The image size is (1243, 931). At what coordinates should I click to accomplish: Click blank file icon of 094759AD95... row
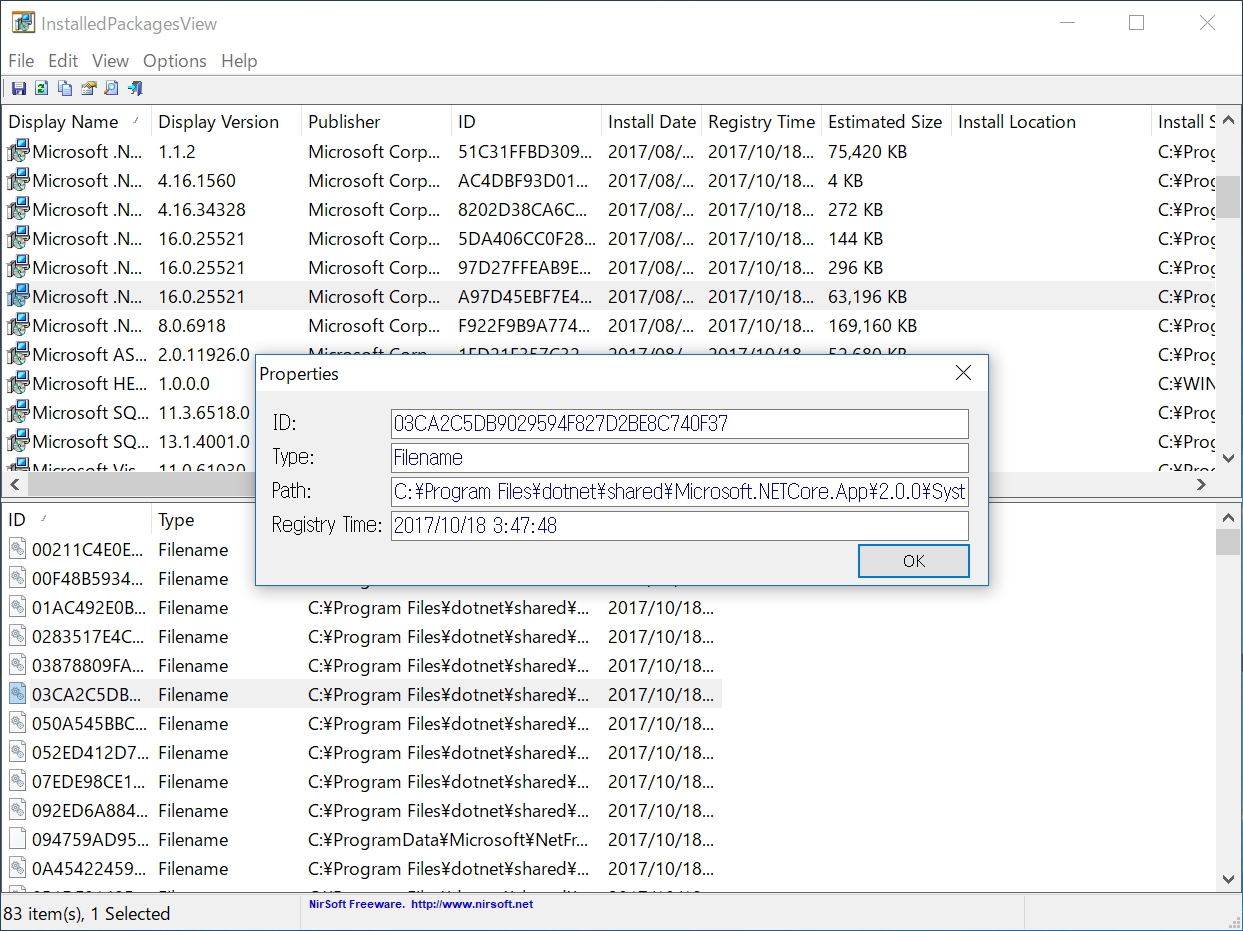tap(18, 839)
